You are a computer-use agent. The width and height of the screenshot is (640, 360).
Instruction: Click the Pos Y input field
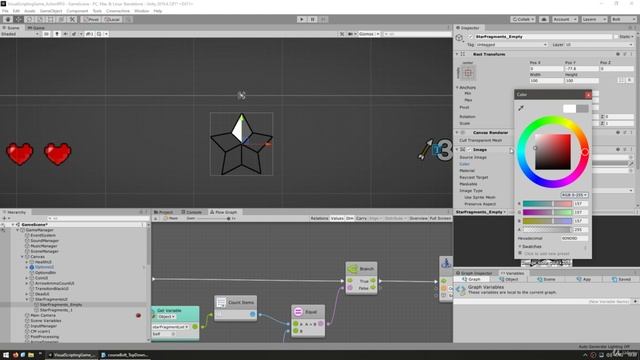point(581,69)
